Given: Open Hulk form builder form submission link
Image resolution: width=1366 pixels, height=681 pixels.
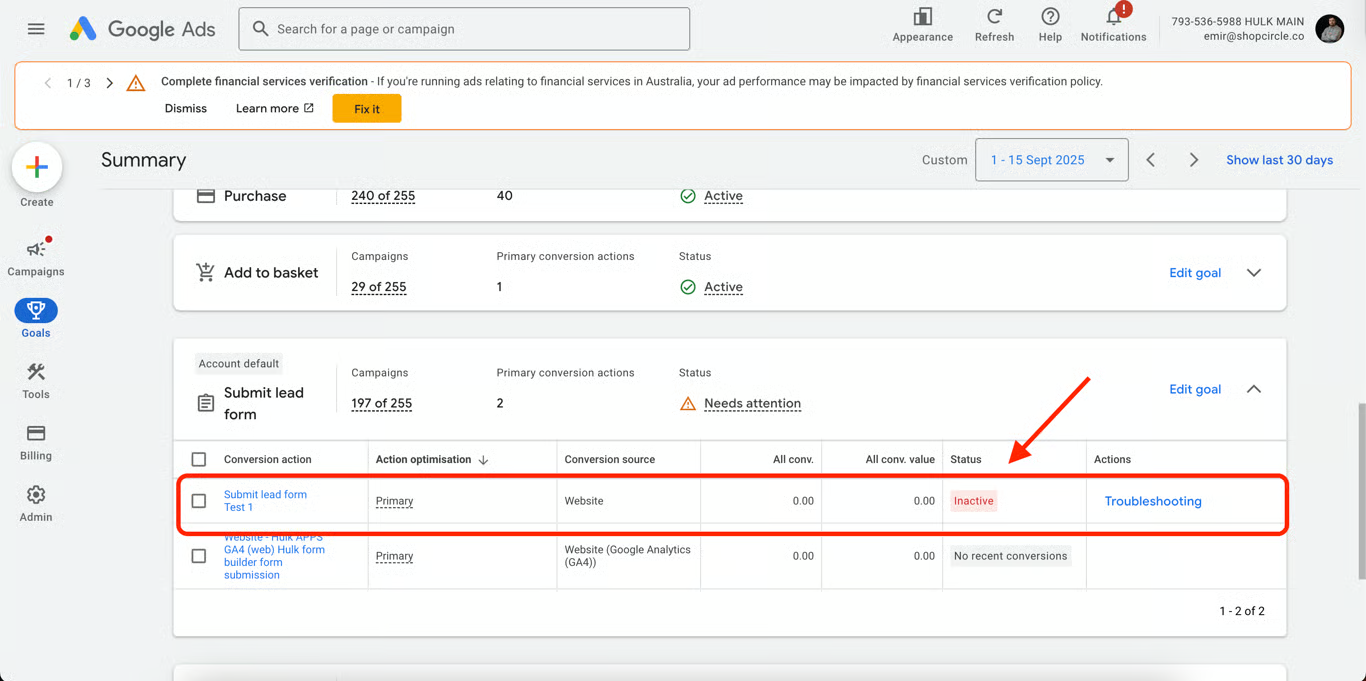Looking at the screenshot, I should pos(274,556).
